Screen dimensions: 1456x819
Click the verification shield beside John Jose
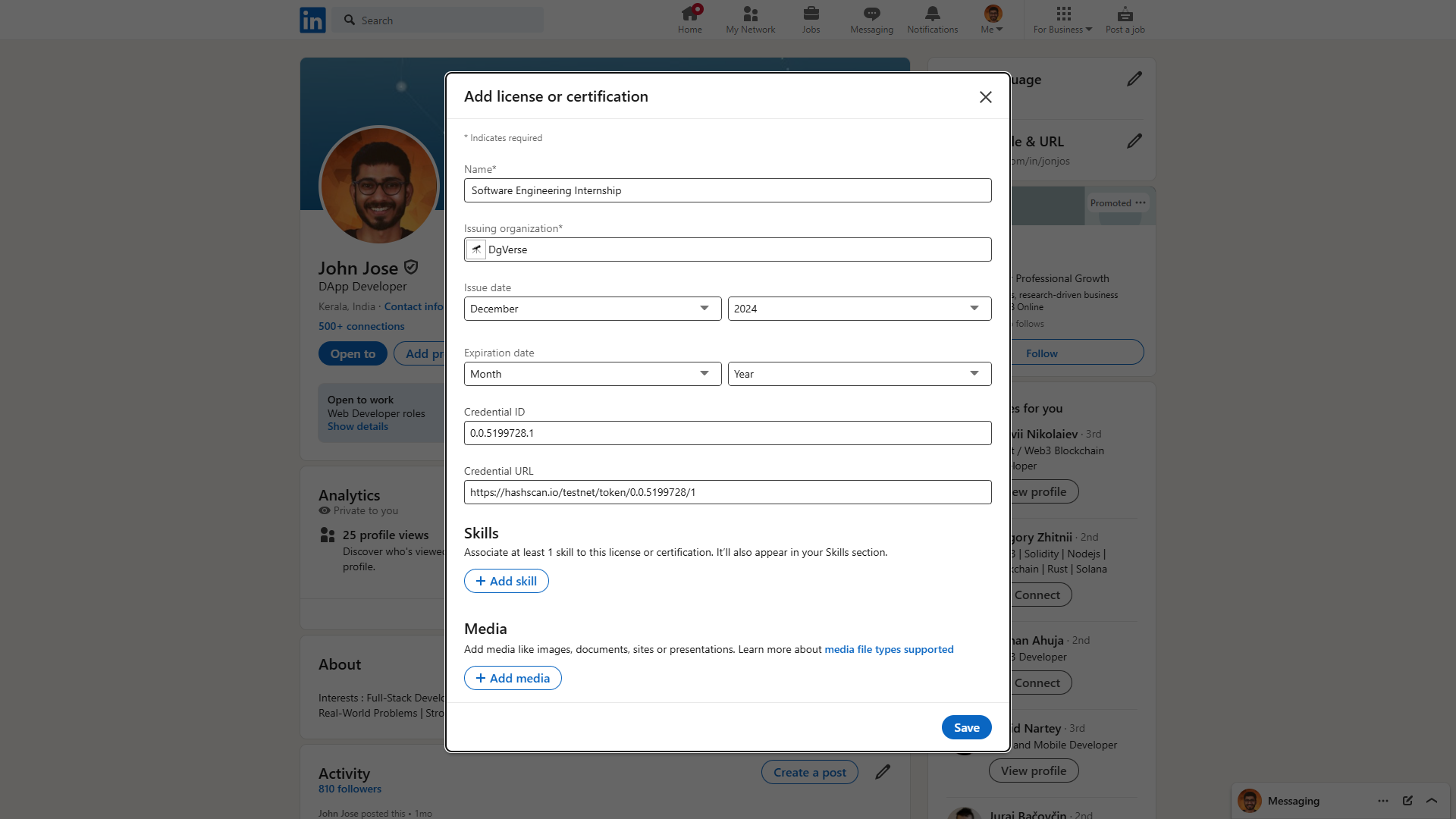(x=411, y=267)
